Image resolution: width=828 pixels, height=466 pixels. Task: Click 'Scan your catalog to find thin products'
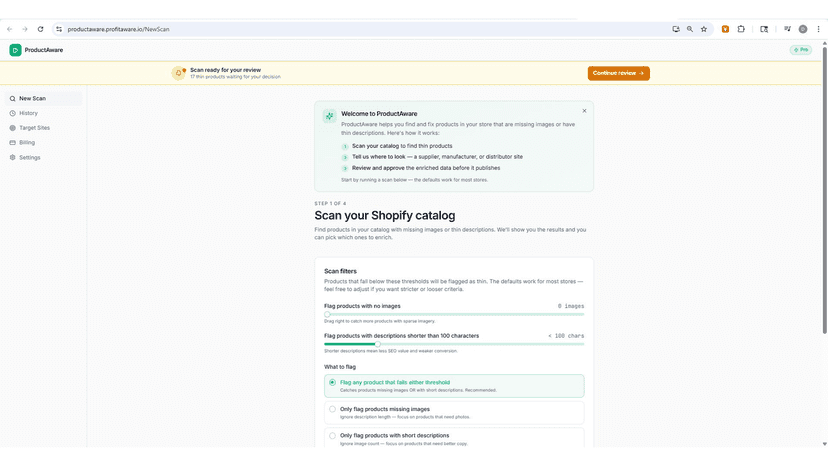pos(402,146)
